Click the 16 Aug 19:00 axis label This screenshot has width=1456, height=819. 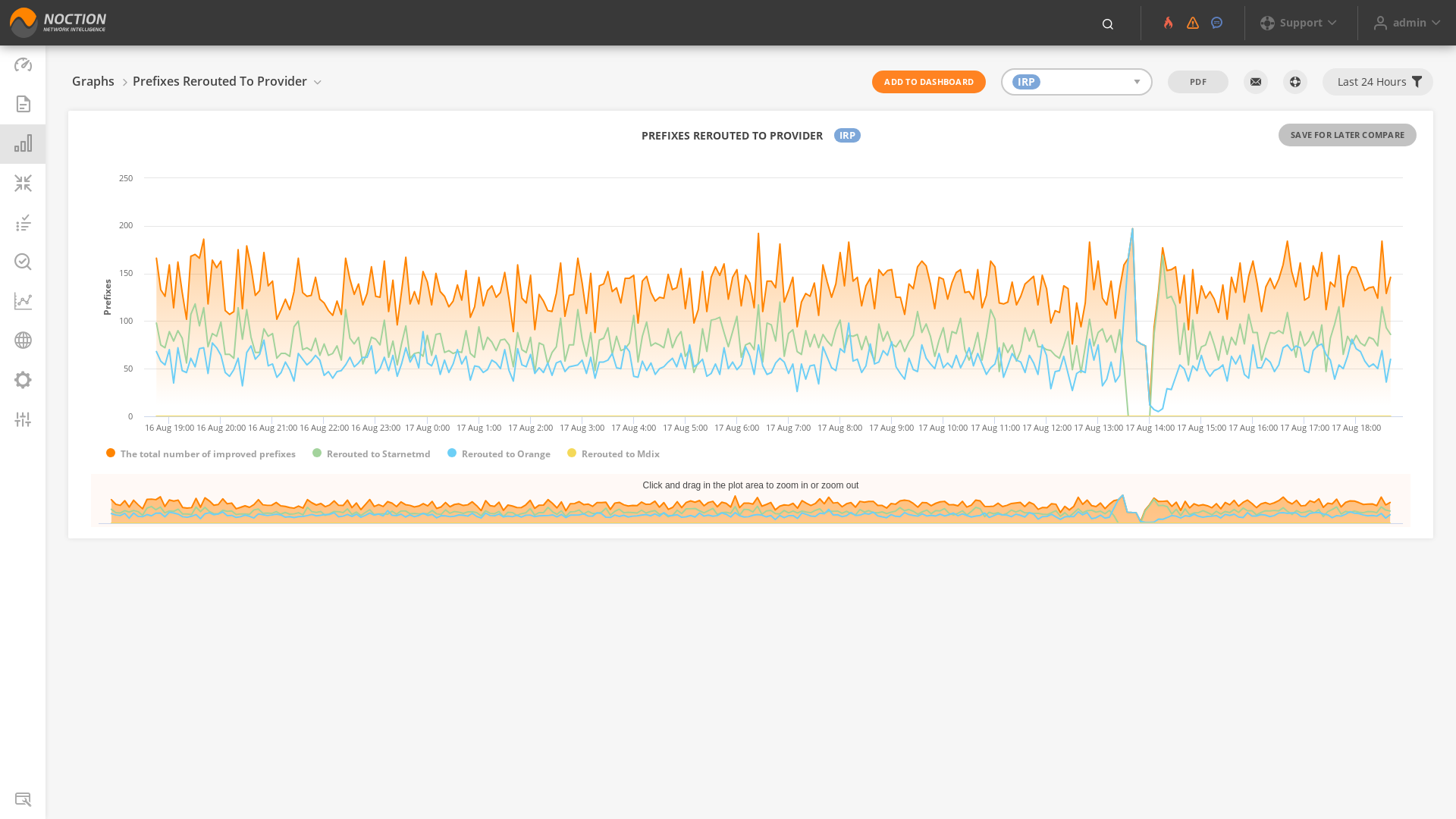(x=169, y=428)
